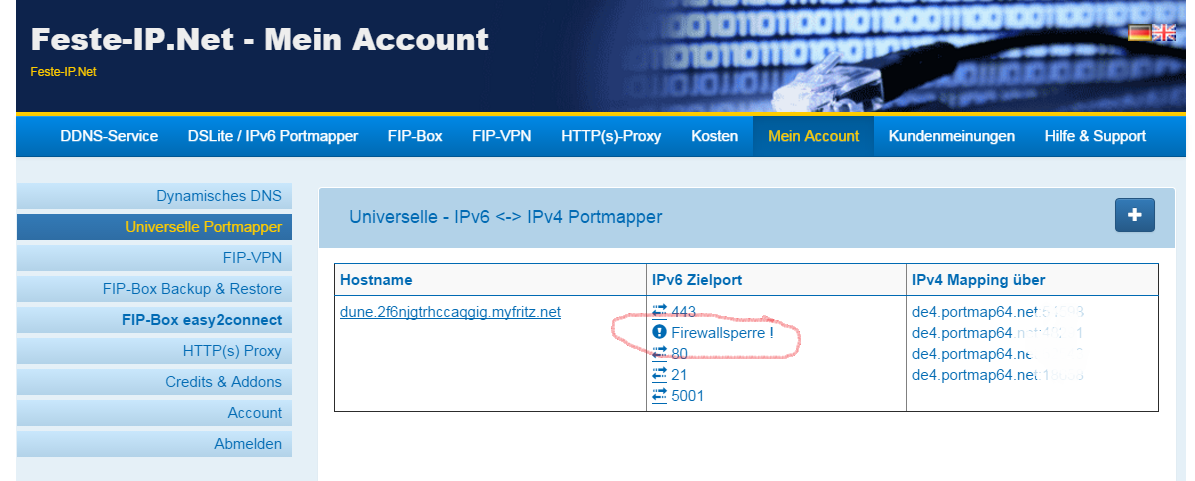
Task: Select FIP-Box easy2connect in the sidebar
Action: (x=201, y=320)
